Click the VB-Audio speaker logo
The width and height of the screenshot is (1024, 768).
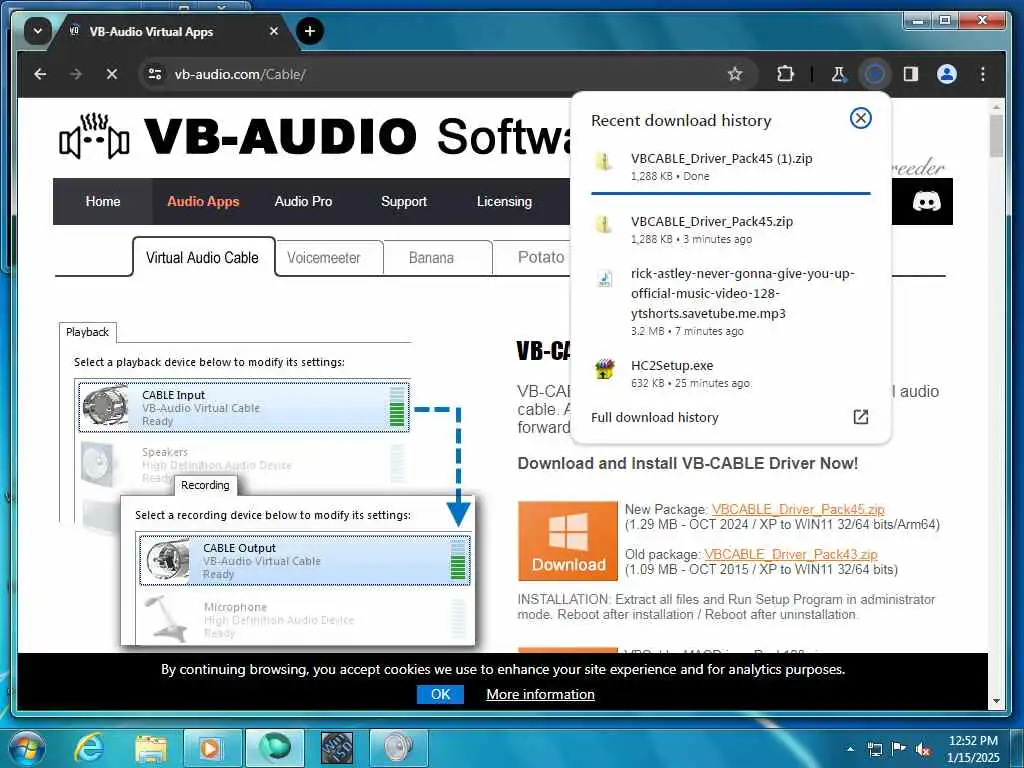pos(93,136)
